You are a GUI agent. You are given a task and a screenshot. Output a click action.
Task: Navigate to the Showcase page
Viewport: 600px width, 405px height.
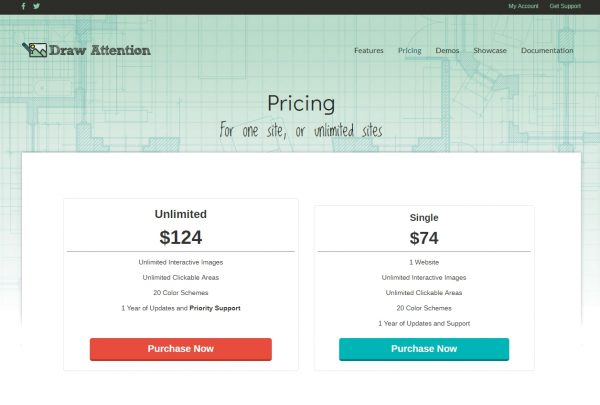click(490, 50)
